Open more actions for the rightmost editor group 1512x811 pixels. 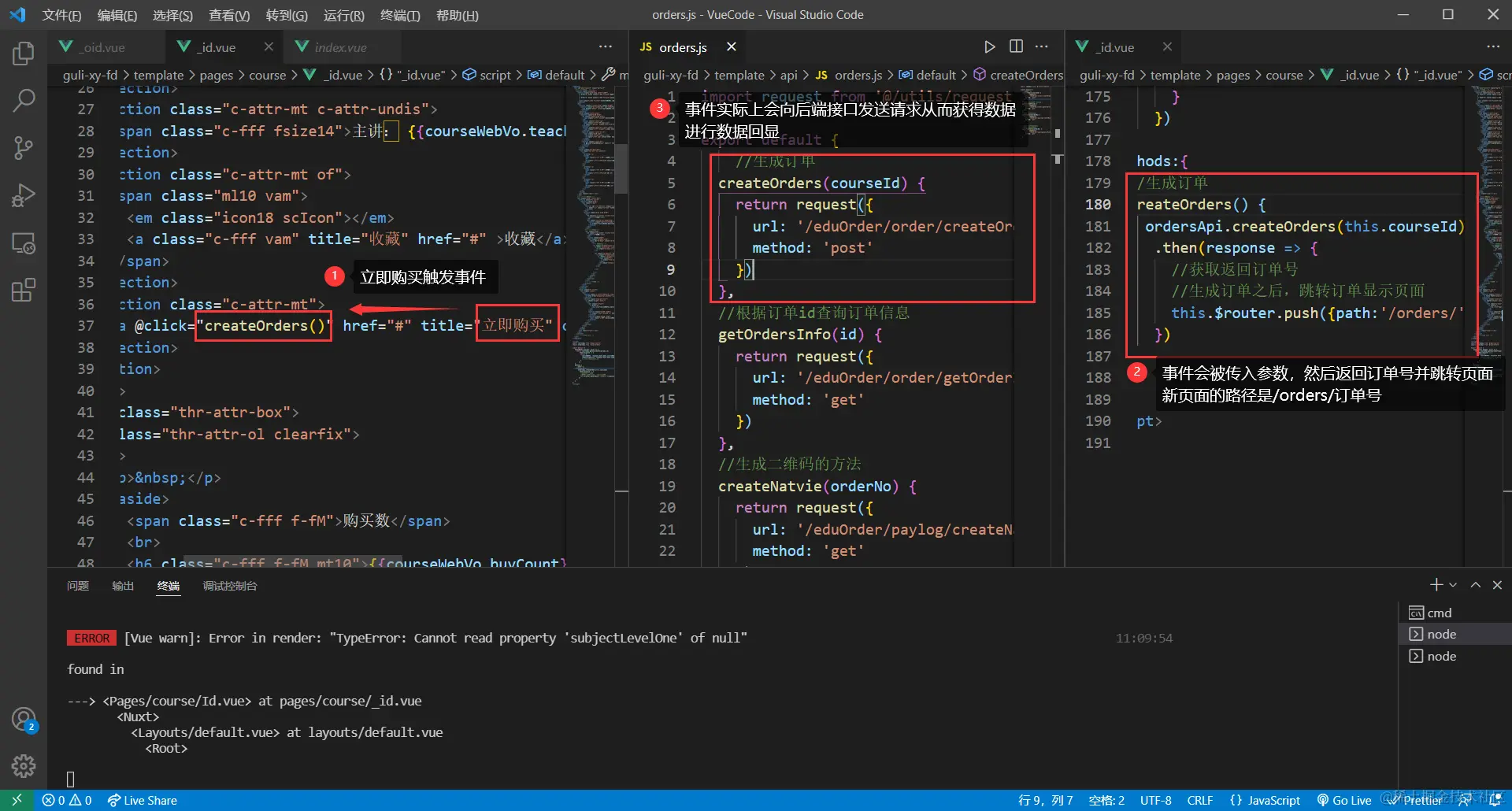click(x=1493, y=47)
